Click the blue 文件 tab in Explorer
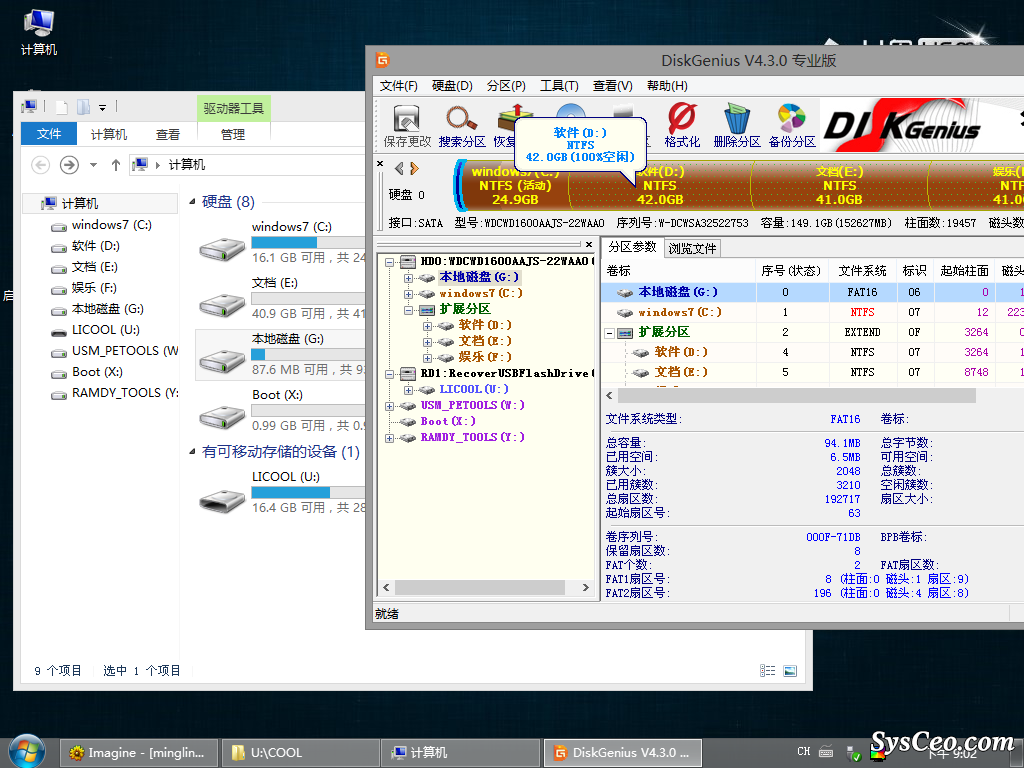Viewport: 1024px width, 768px height. pyautogui.click(x=49, y=134)
